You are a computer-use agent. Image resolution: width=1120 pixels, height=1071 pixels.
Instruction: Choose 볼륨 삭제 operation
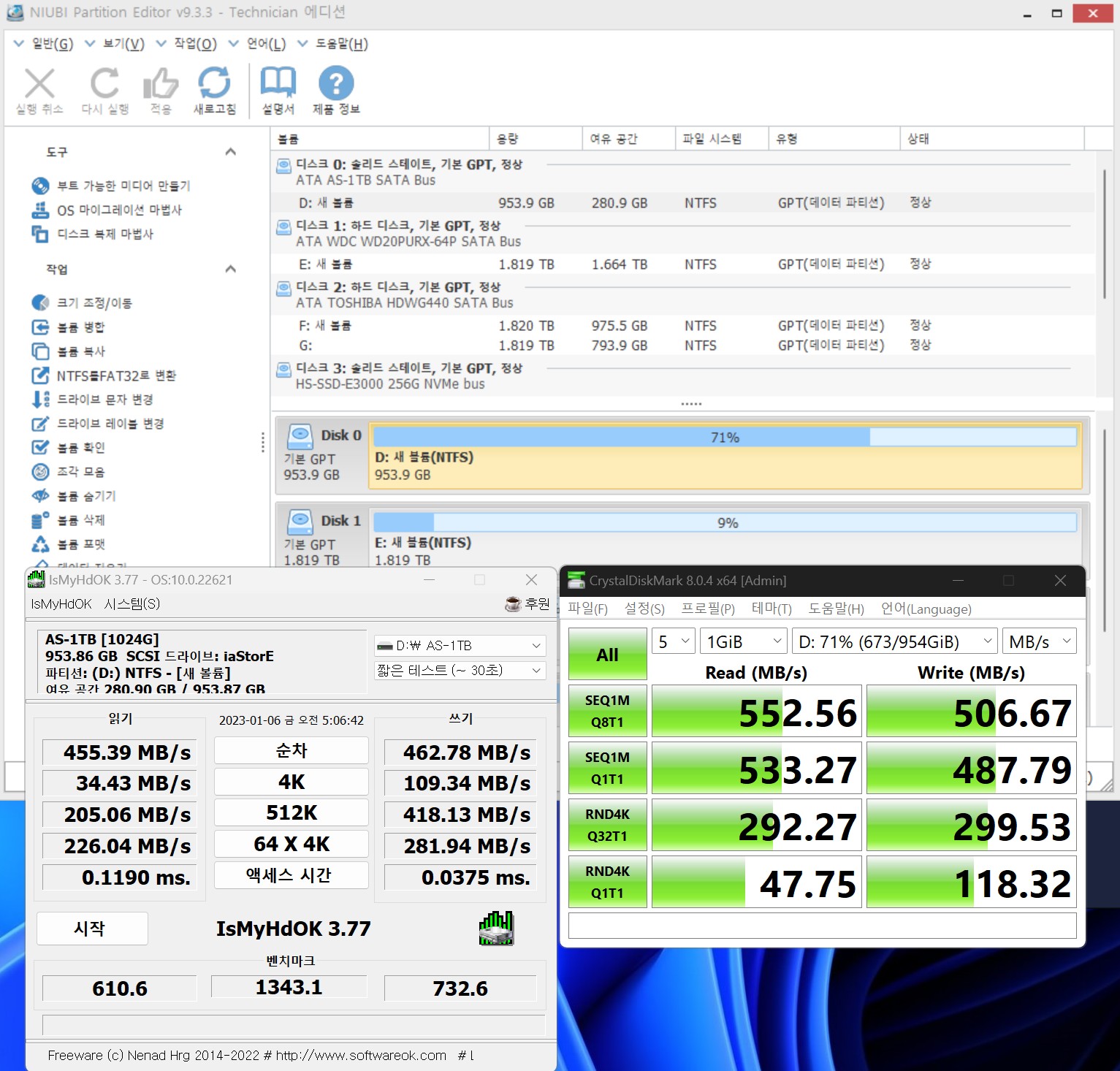69,519
